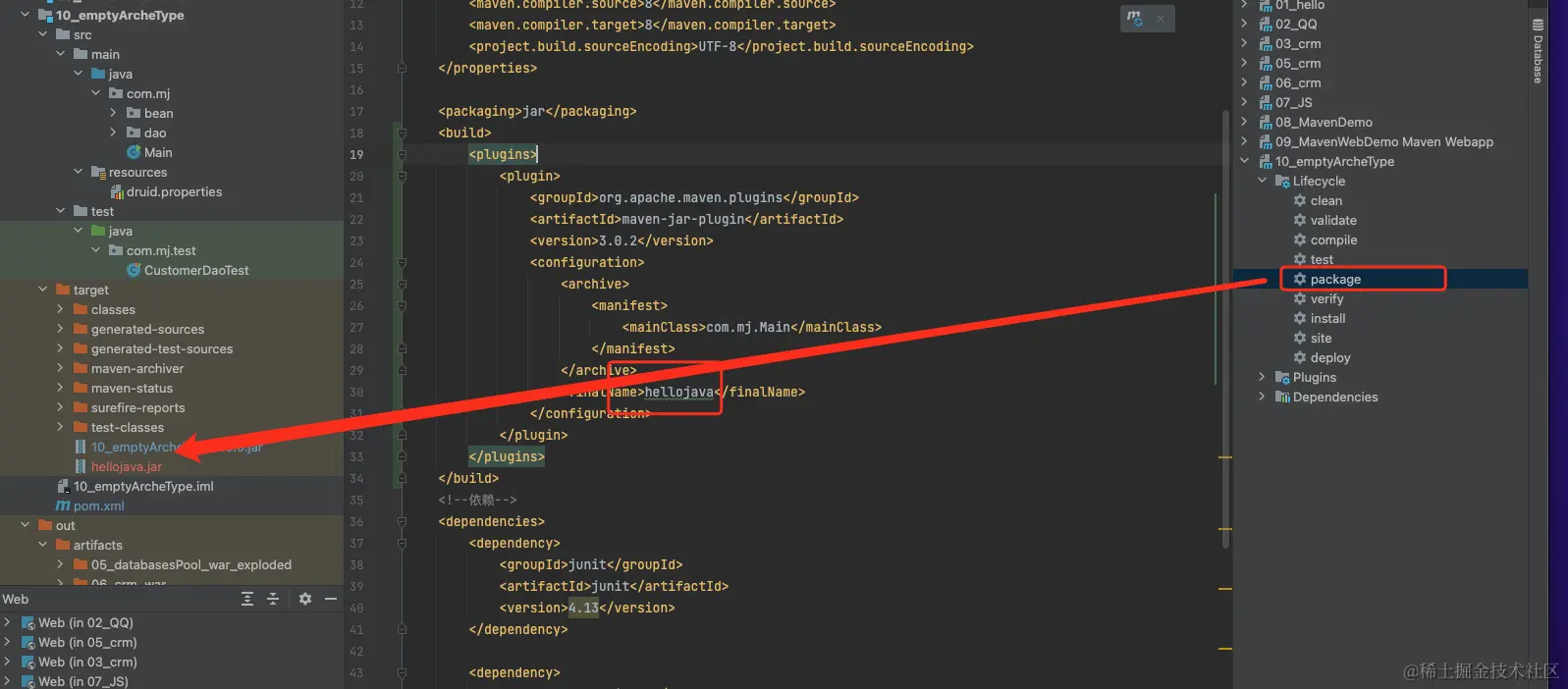Open druid.properties file
This screenshot has width=1568, height=689.
[x=174, y=192]
